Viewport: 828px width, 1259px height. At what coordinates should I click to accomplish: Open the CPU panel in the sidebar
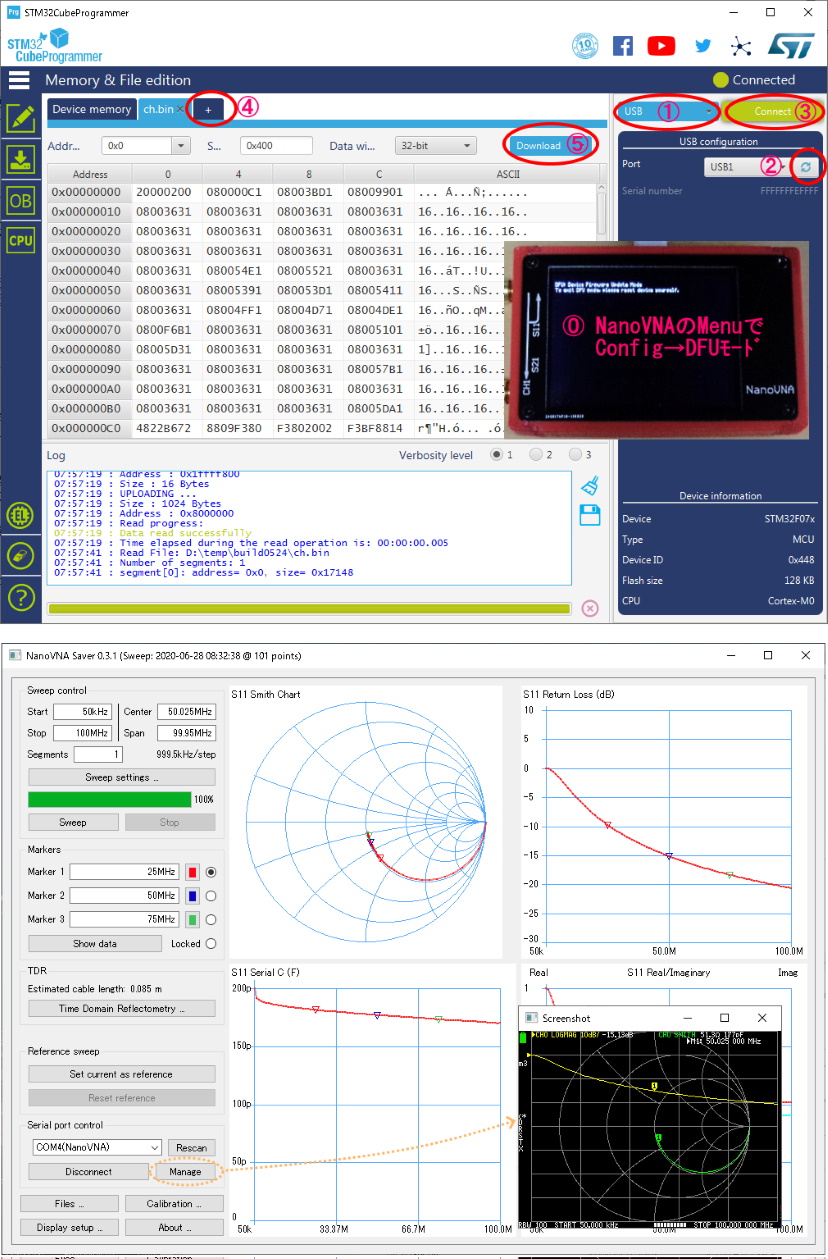(x=21, y=240)
